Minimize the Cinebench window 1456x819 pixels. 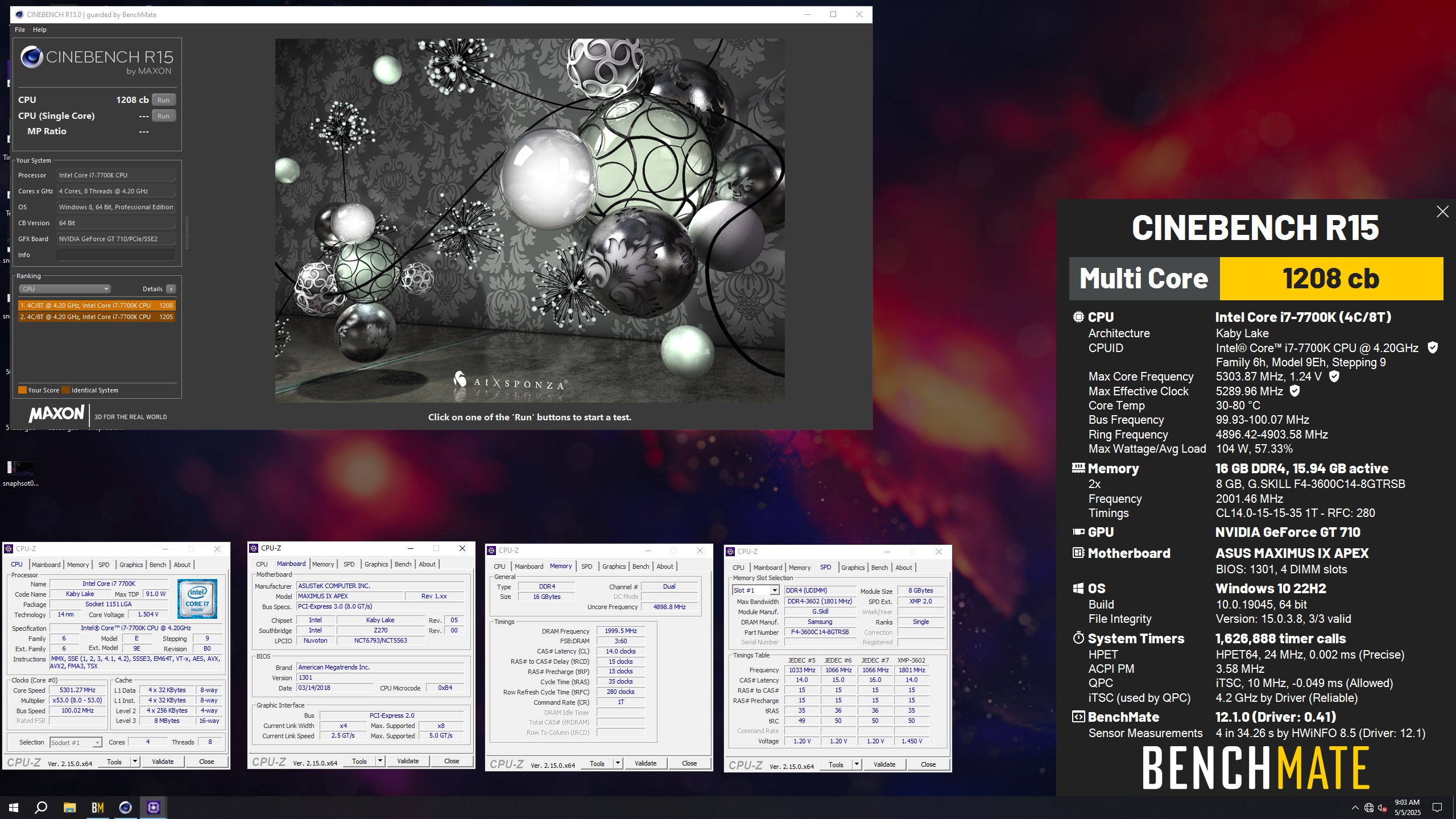808,15
